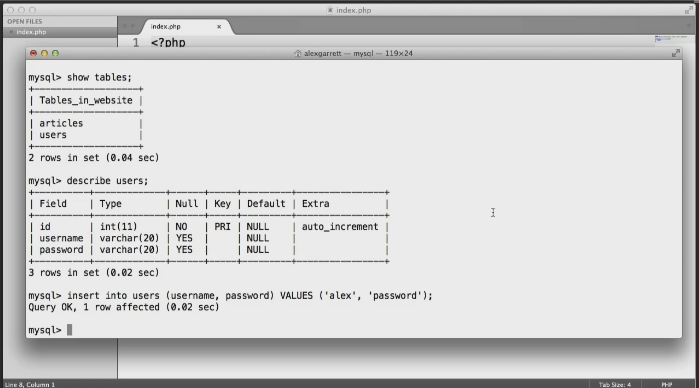The image size is (699, 388).
Task: Click the Tables_in_website column header
Action: tap(86, 100)
